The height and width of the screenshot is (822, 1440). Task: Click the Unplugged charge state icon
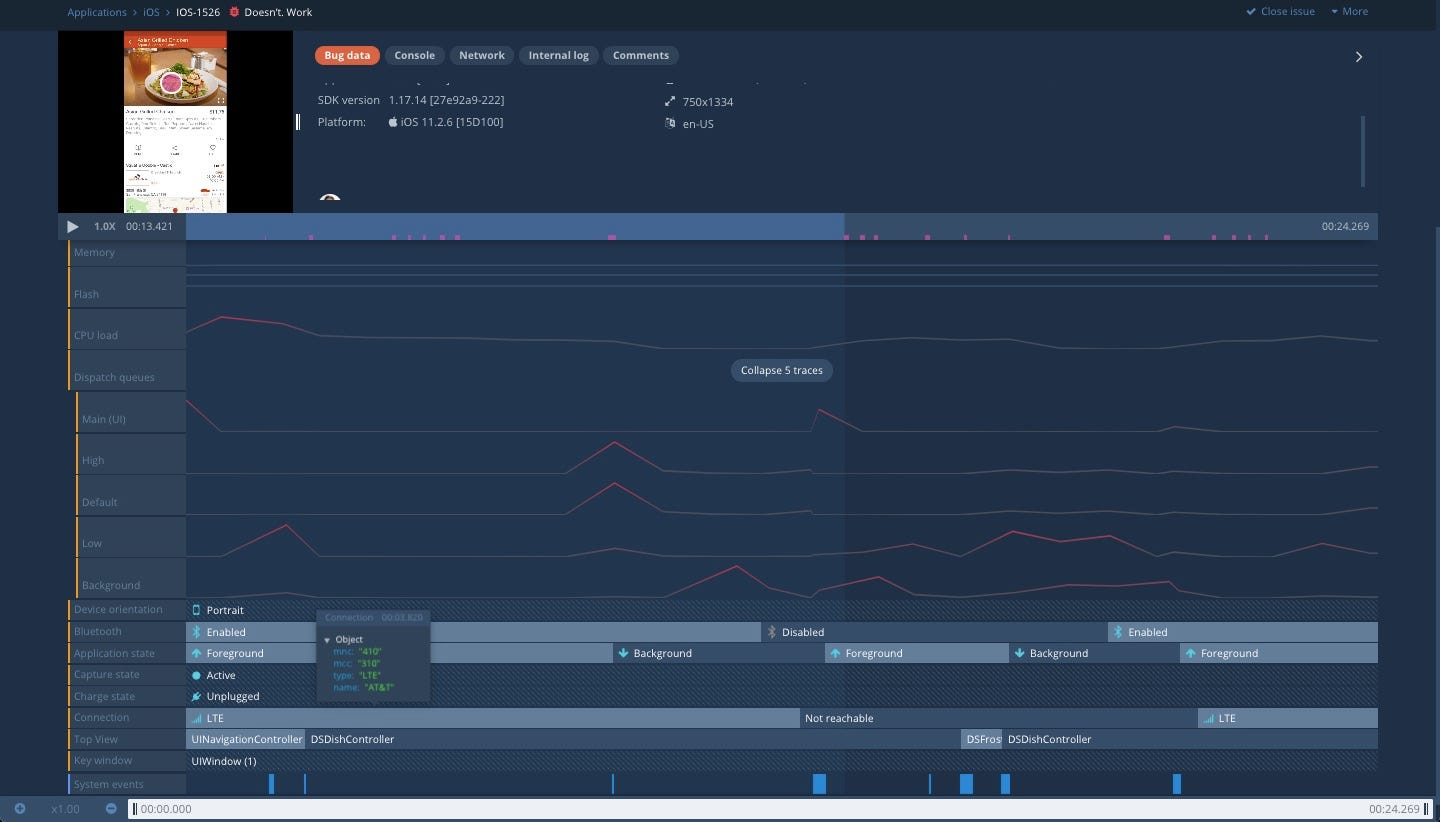[x=197, y=696]
